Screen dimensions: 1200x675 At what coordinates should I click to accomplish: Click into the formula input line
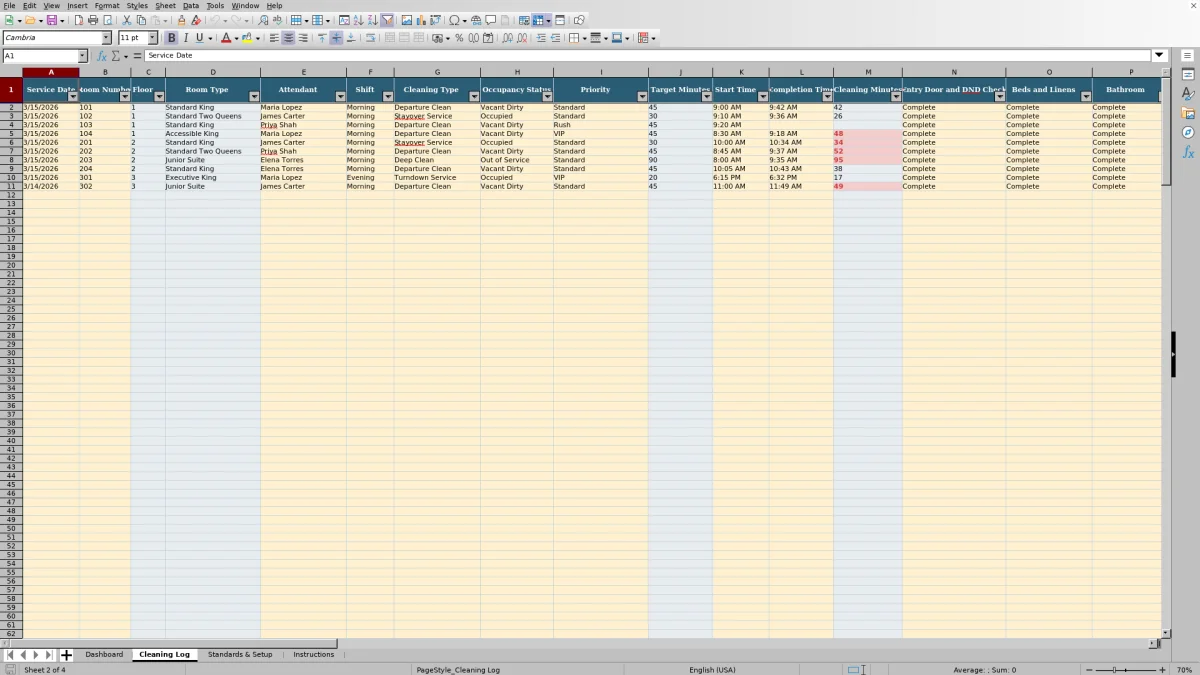648,56
